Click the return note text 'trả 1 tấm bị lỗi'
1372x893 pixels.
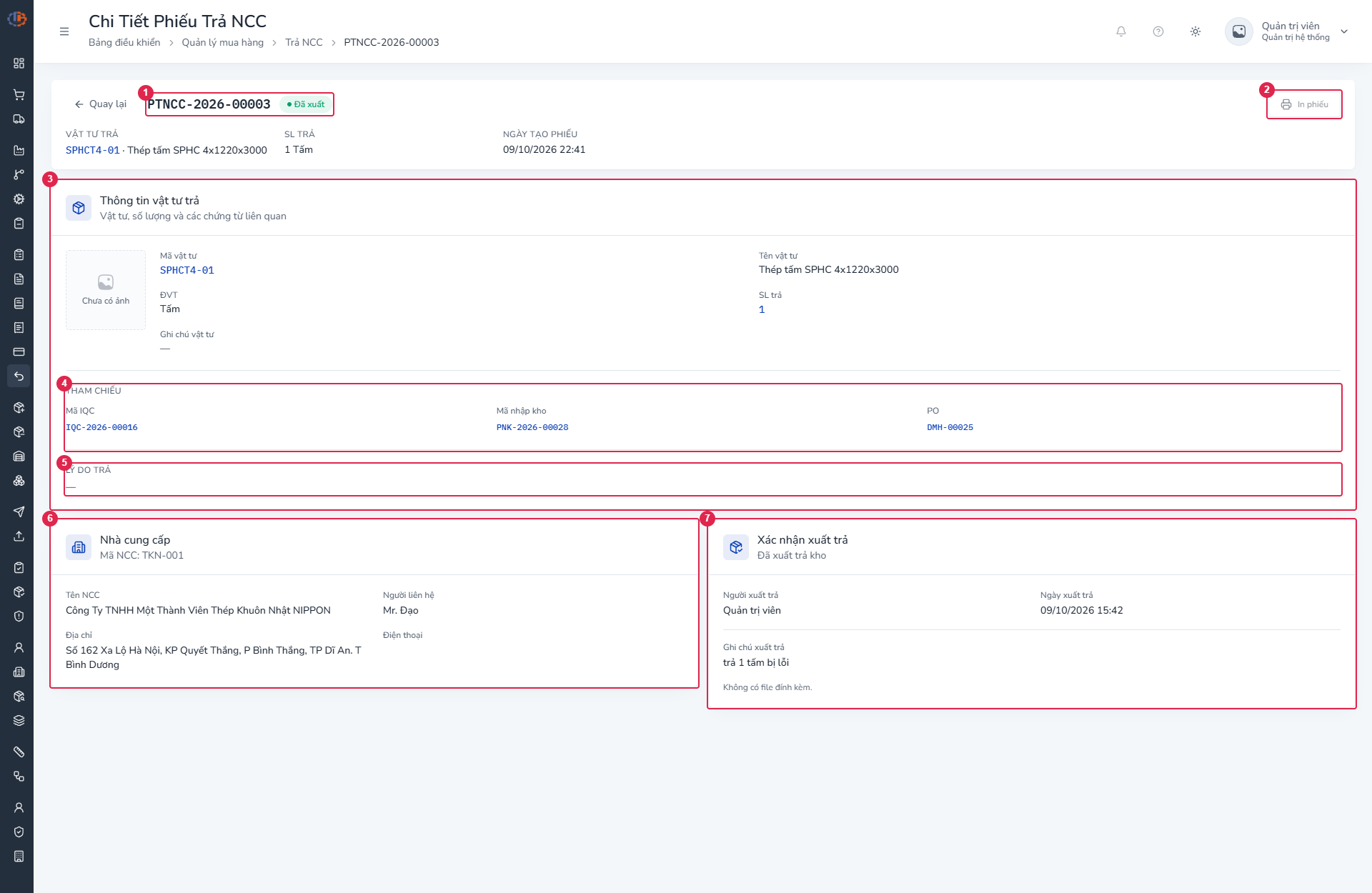tap(756, 663)
